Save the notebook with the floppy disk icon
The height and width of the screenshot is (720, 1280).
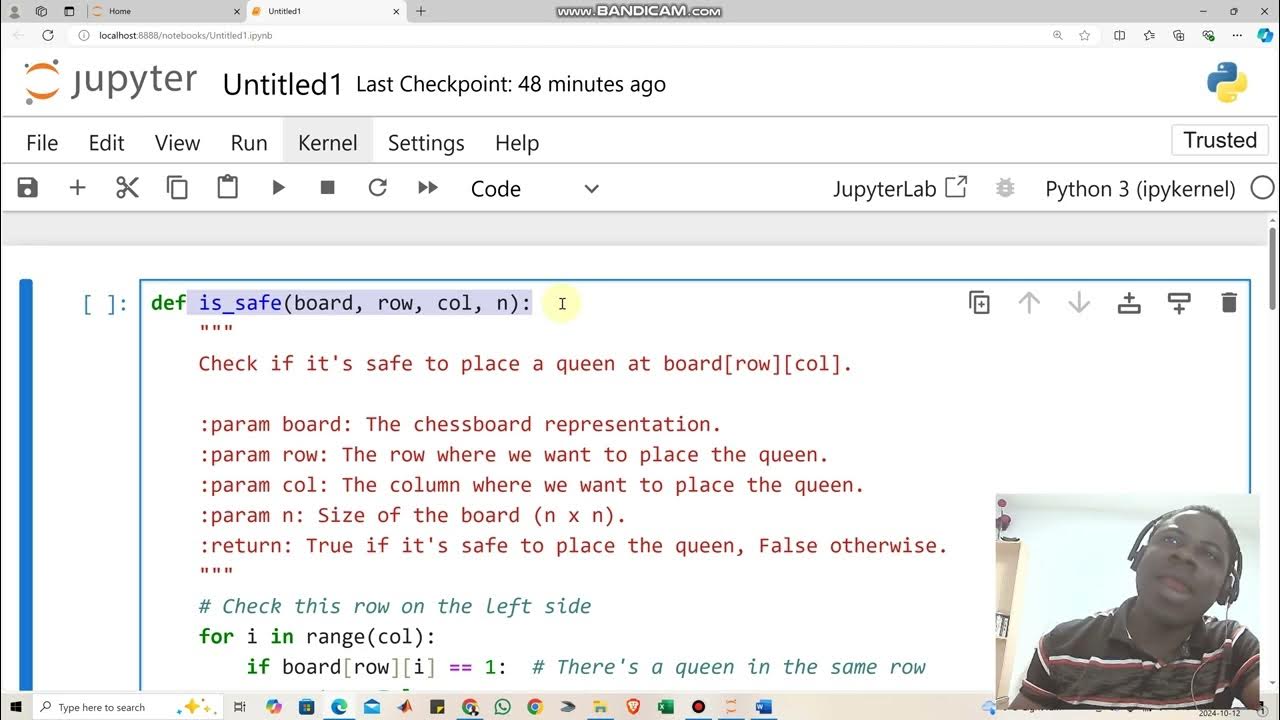click(27, 188)
